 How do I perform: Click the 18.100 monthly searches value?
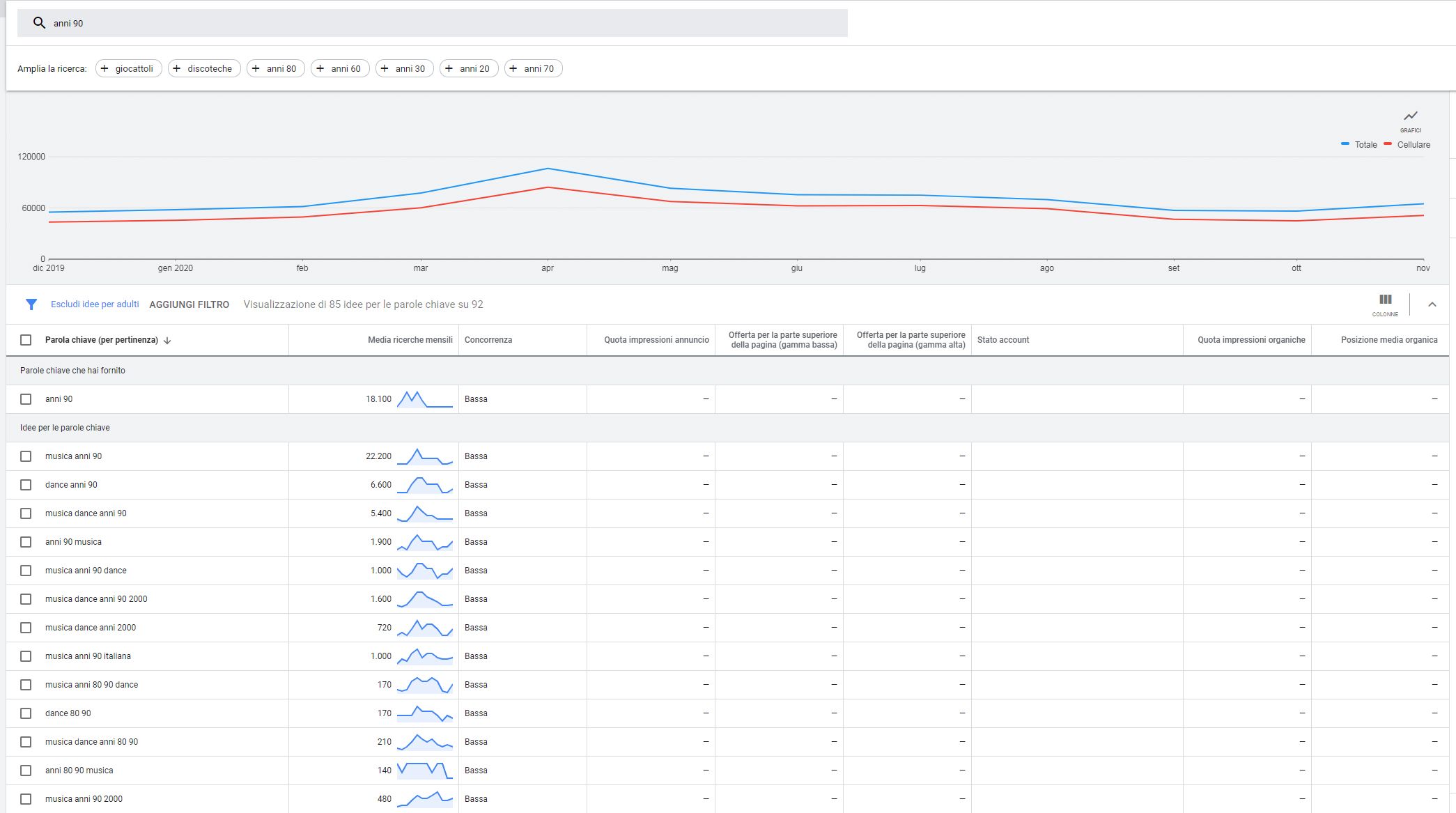[x=378, y=399]
